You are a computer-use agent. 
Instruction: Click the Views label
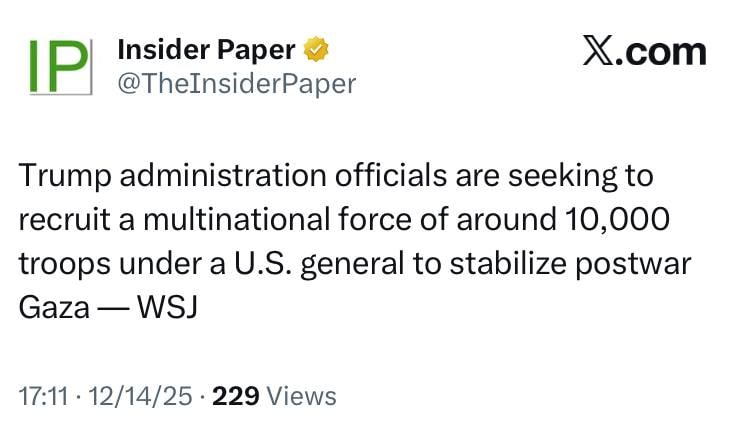(302, 396)
